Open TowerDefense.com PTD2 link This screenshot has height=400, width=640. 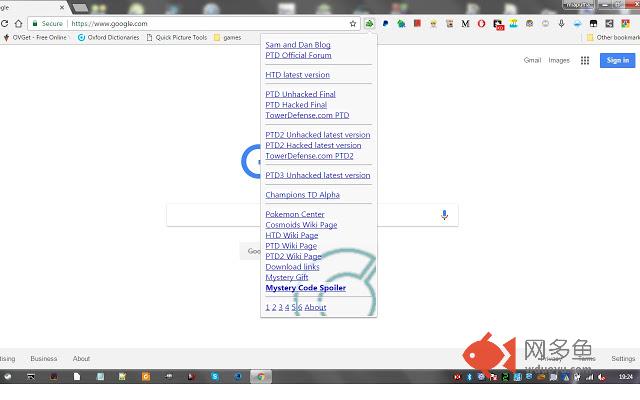(309, 156)
